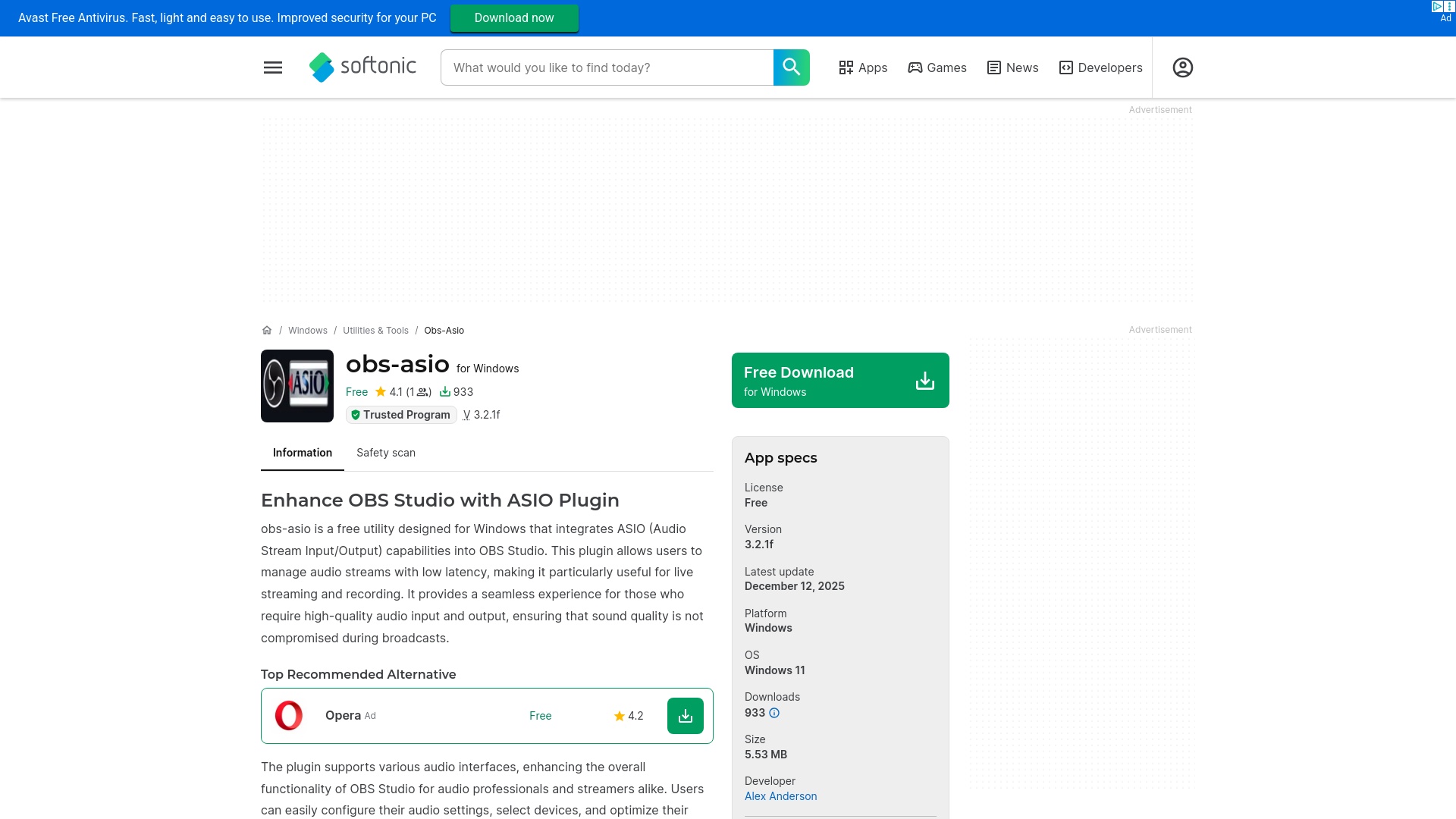Click the Avast Download now button
The image size is (1456, 819).
coord(514,18)
